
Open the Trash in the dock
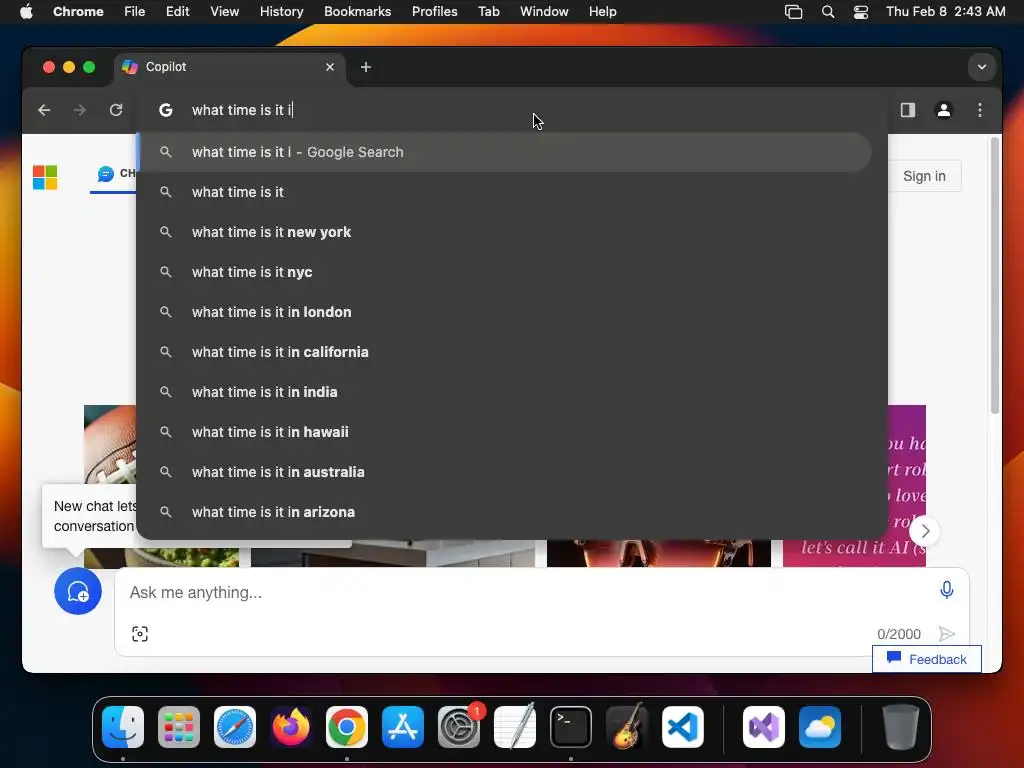pos(901,727)
